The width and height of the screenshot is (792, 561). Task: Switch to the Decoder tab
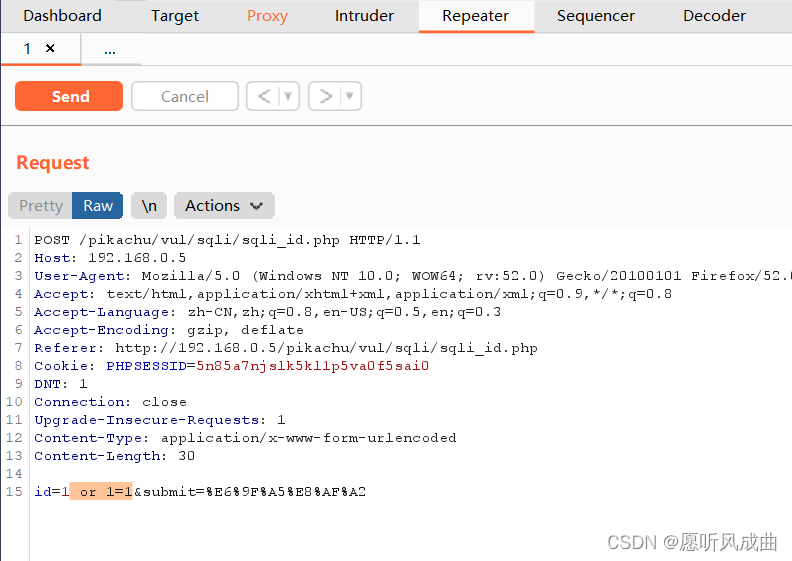(x=714, y=16)
